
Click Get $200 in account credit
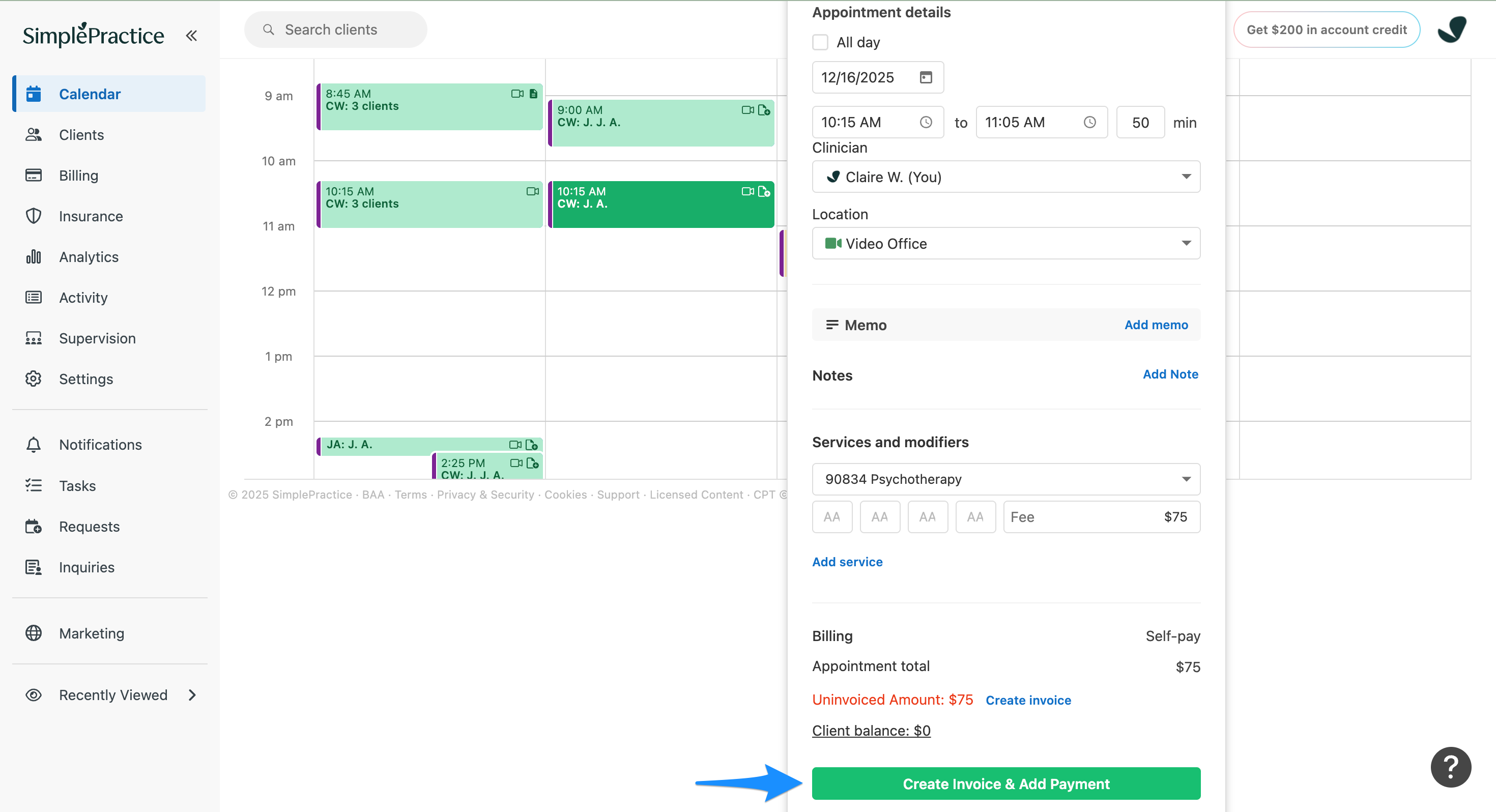(1327, 29)
